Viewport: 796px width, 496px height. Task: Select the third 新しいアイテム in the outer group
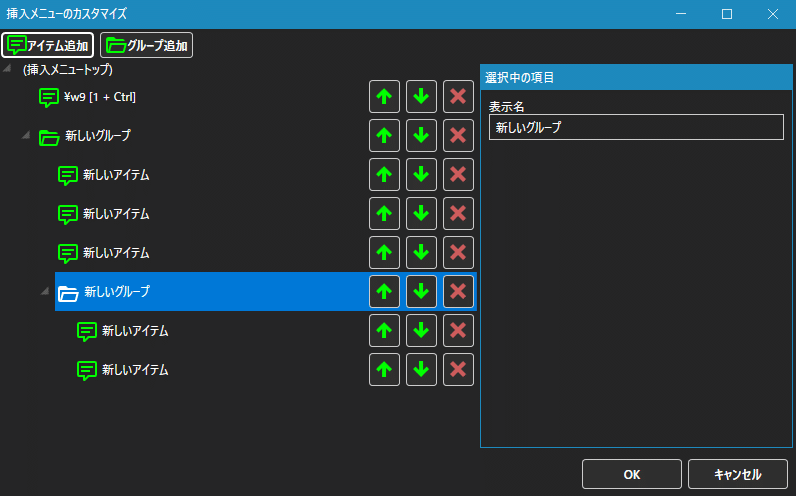(x=266, y=252)
